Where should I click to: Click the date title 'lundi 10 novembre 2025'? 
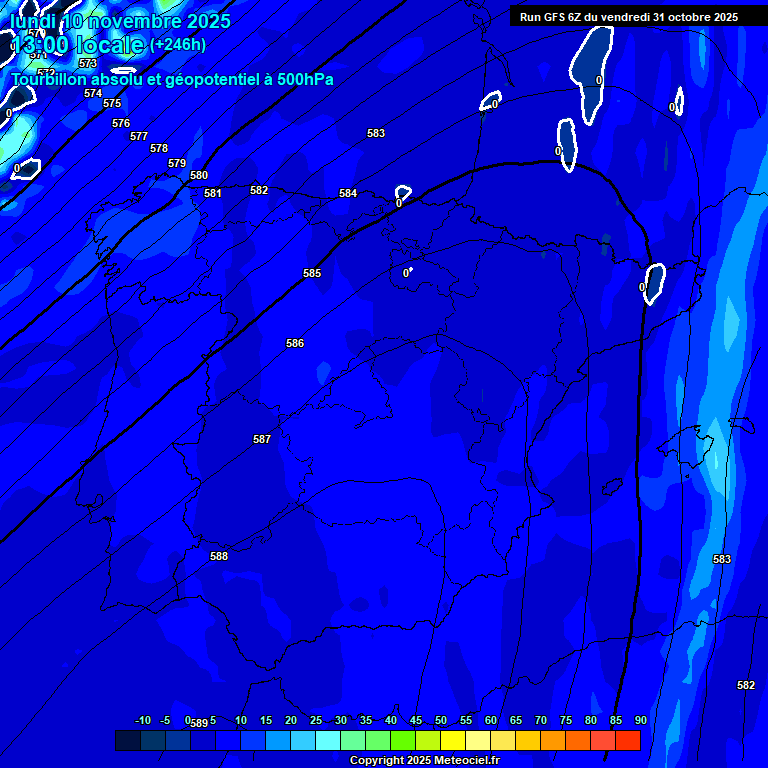coord(120,21)
